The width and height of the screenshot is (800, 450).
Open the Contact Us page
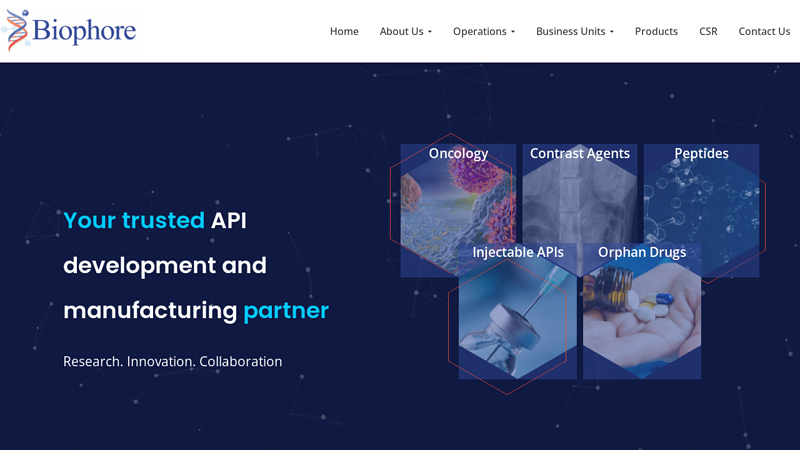[764, 32]
